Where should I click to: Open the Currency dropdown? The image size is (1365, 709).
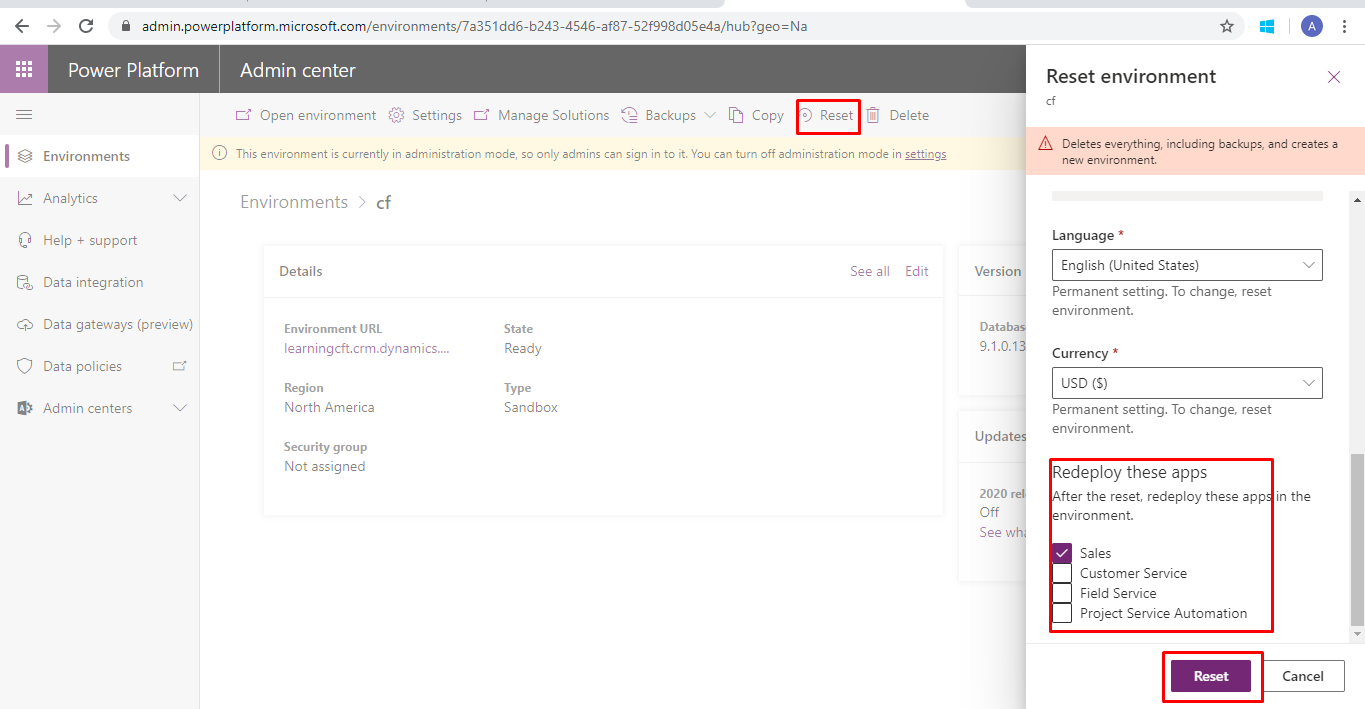(x=1187, y=383)
